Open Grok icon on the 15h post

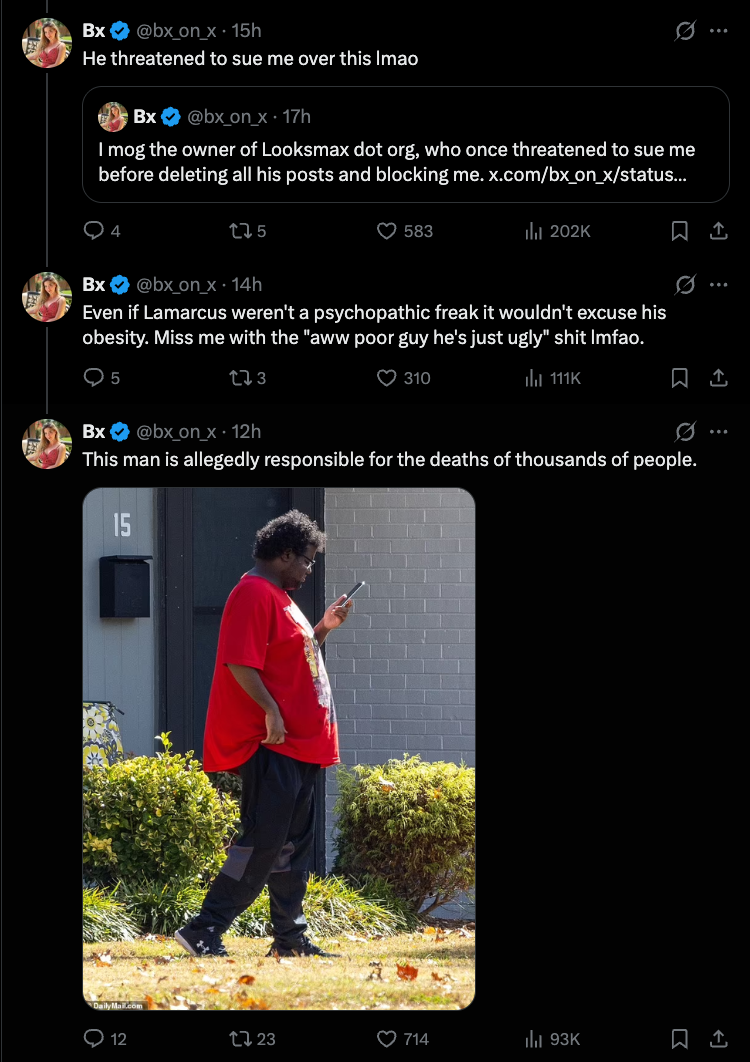[685, 31]
